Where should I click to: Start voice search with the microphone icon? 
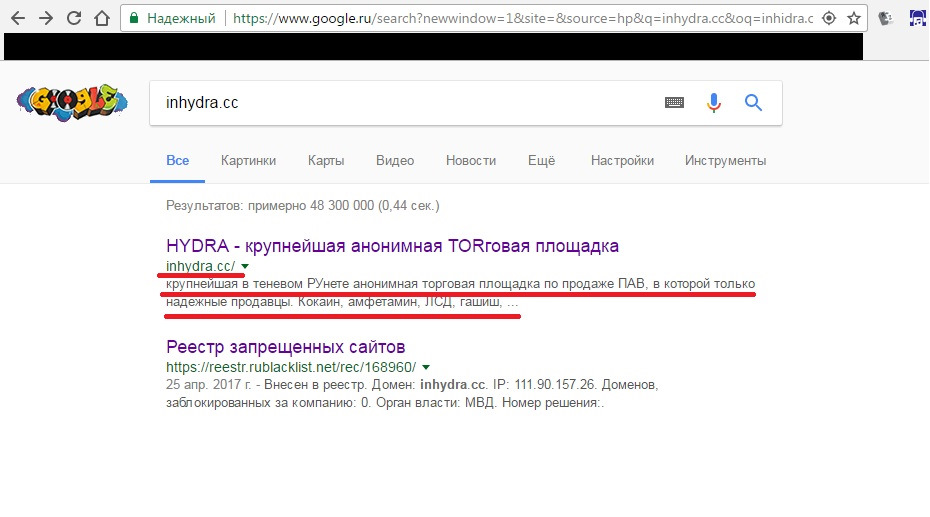point(714,103)
